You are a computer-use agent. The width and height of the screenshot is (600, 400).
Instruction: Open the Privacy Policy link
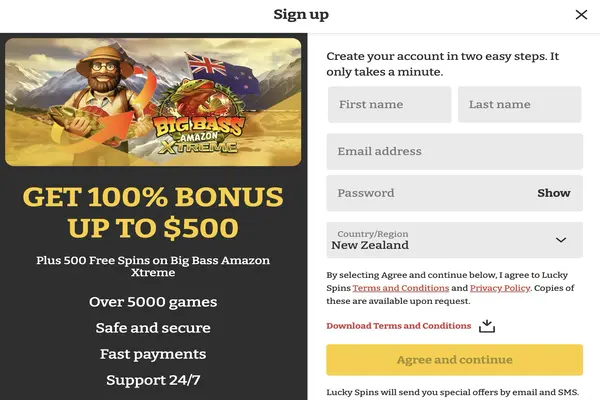point(499,288)
